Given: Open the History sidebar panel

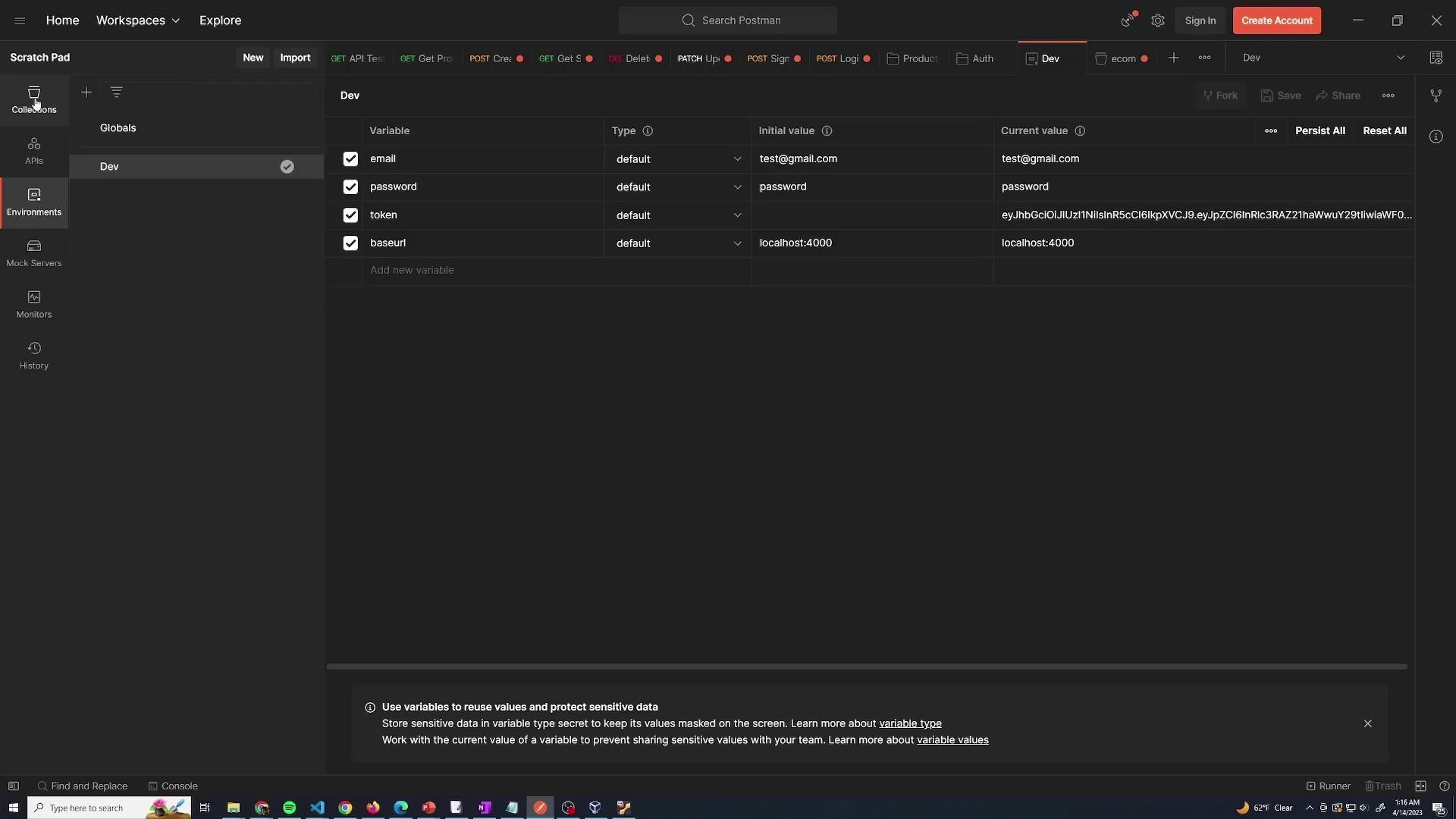Looking at the screenshot, I should pos(33,355).
